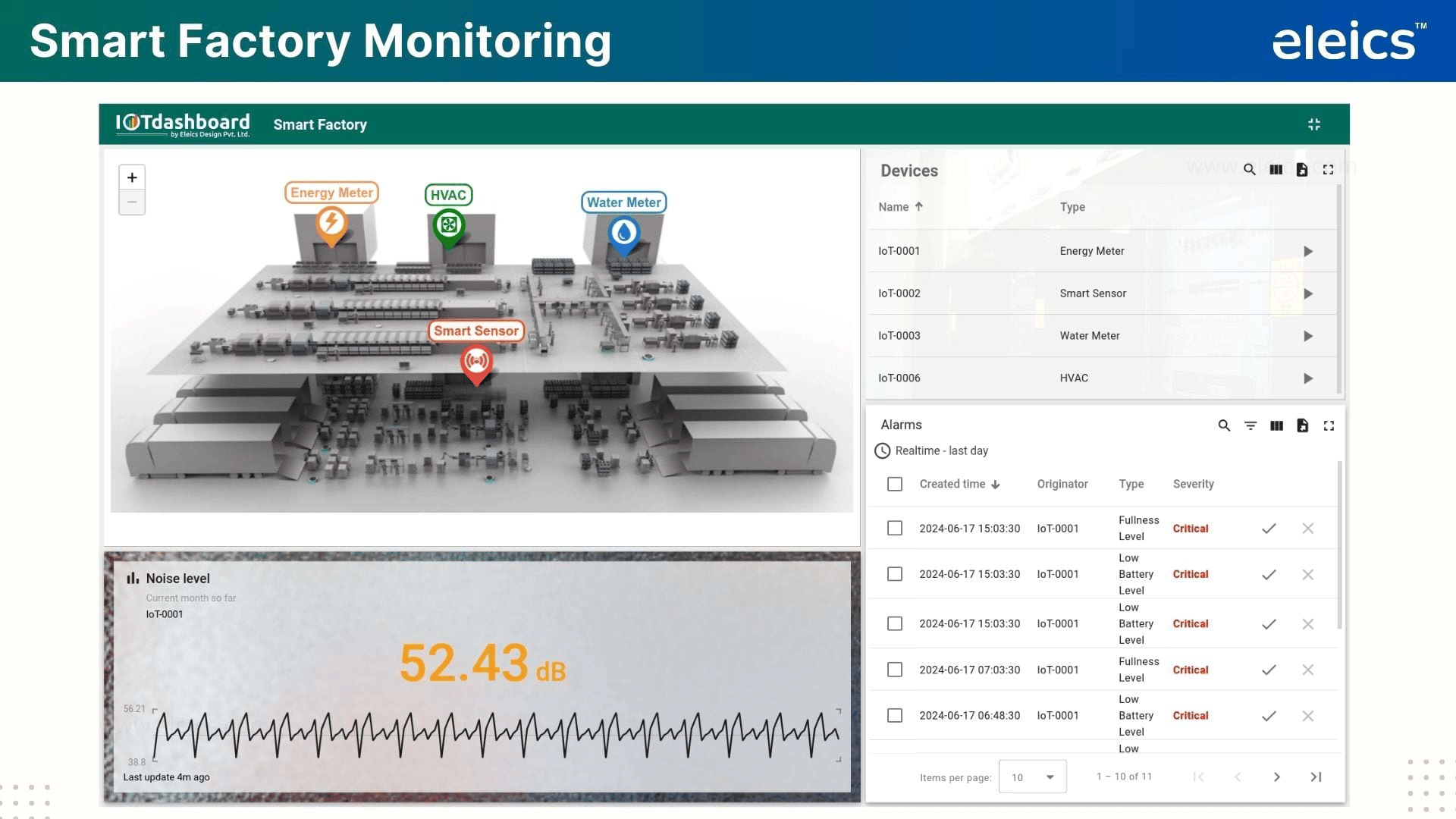Check the first alarm's row checkbox
Screen dimensions: 1456x819
point(894,529)
